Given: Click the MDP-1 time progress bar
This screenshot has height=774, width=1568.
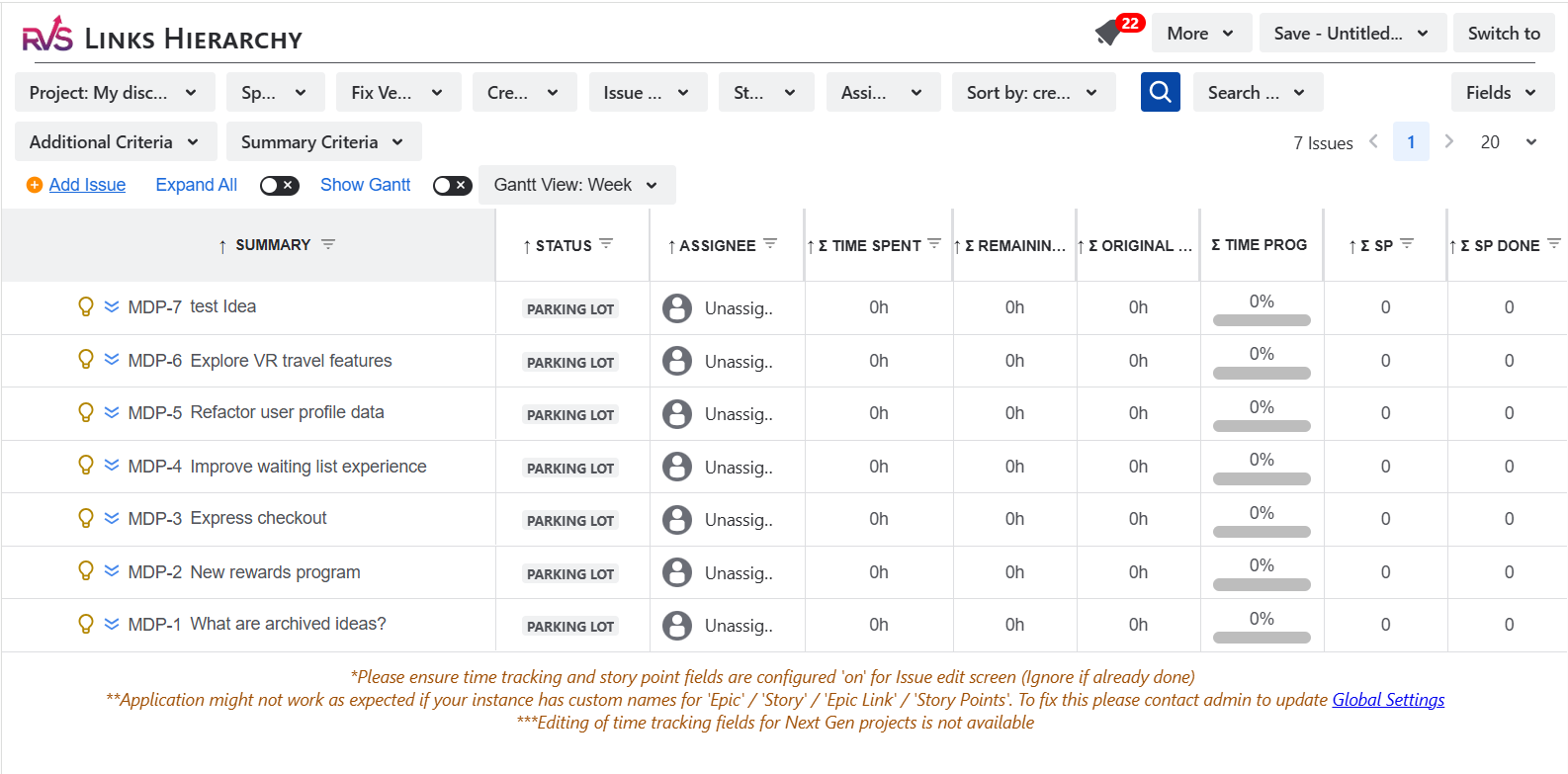Looking at the screenshot, I should tap(1262, 638).
